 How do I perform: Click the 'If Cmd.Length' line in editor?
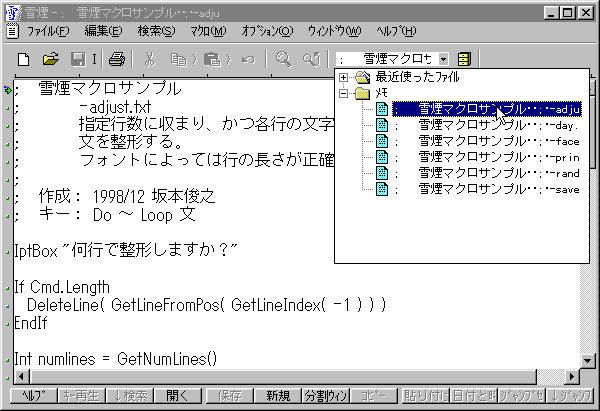(62, 287)
